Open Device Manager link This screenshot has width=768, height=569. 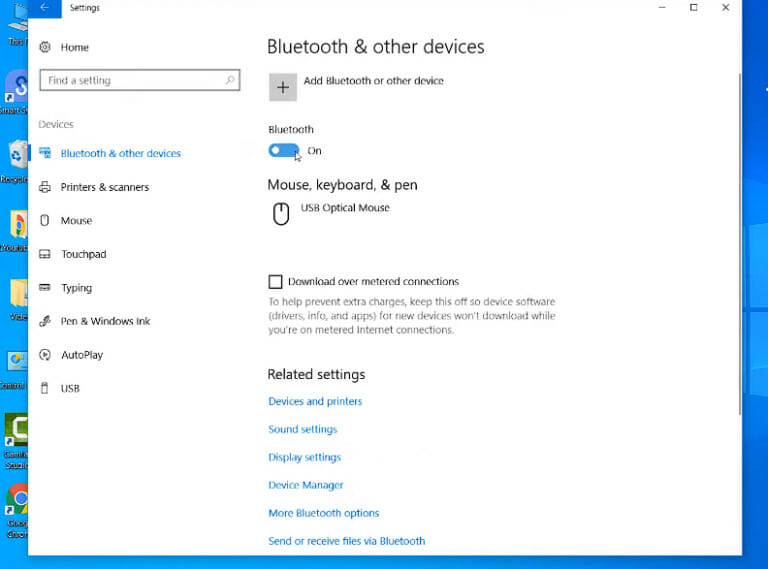coord(306,485)
